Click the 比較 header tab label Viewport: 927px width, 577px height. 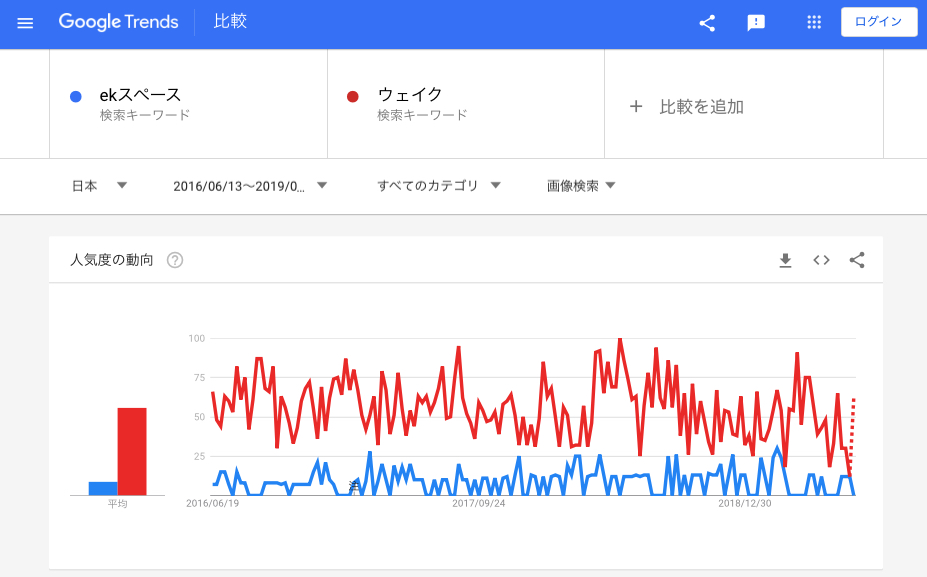(x=230, y=21)
